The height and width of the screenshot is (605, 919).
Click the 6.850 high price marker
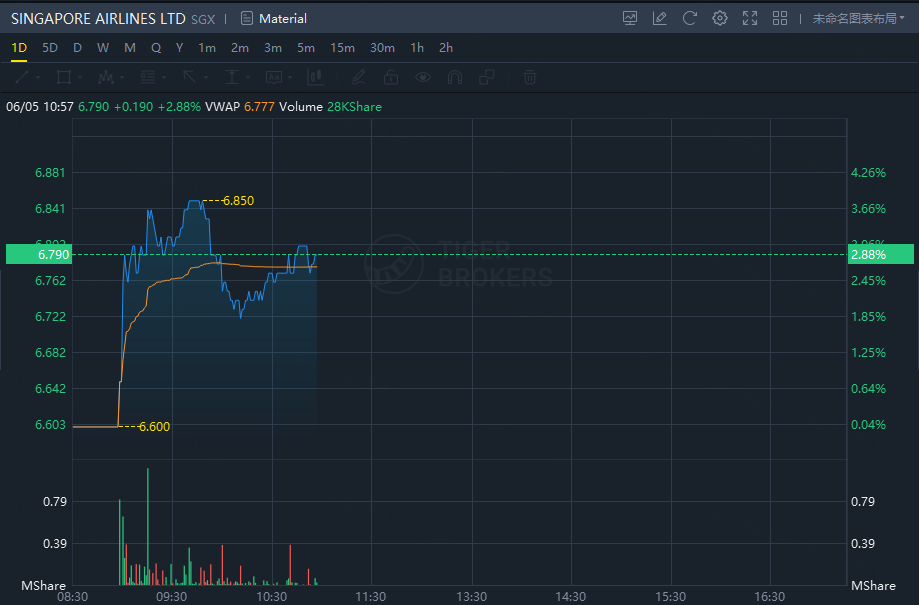[x=239, y=200]
